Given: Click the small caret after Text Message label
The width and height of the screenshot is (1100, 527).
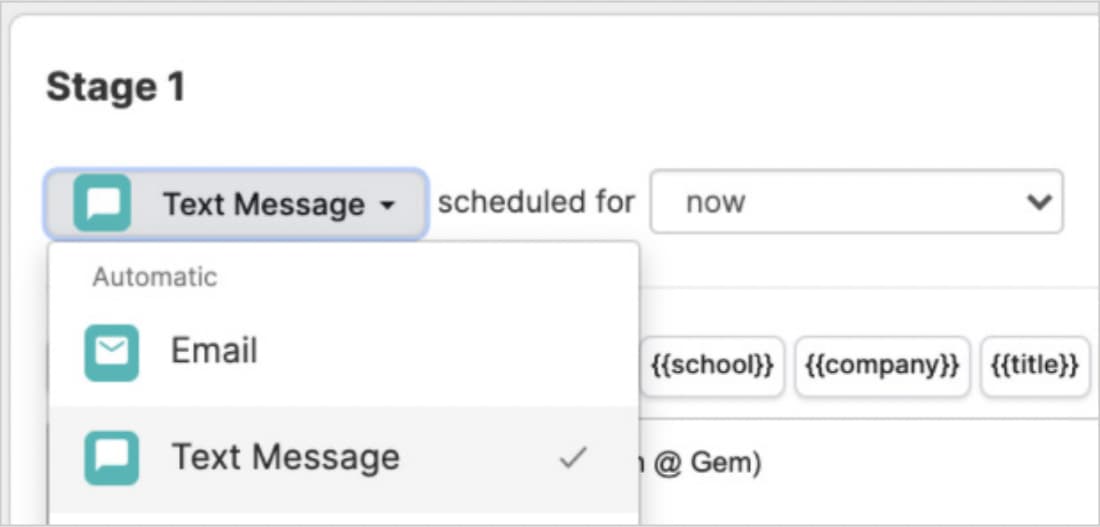Looking at the screenshot, I should click(387, 205).
